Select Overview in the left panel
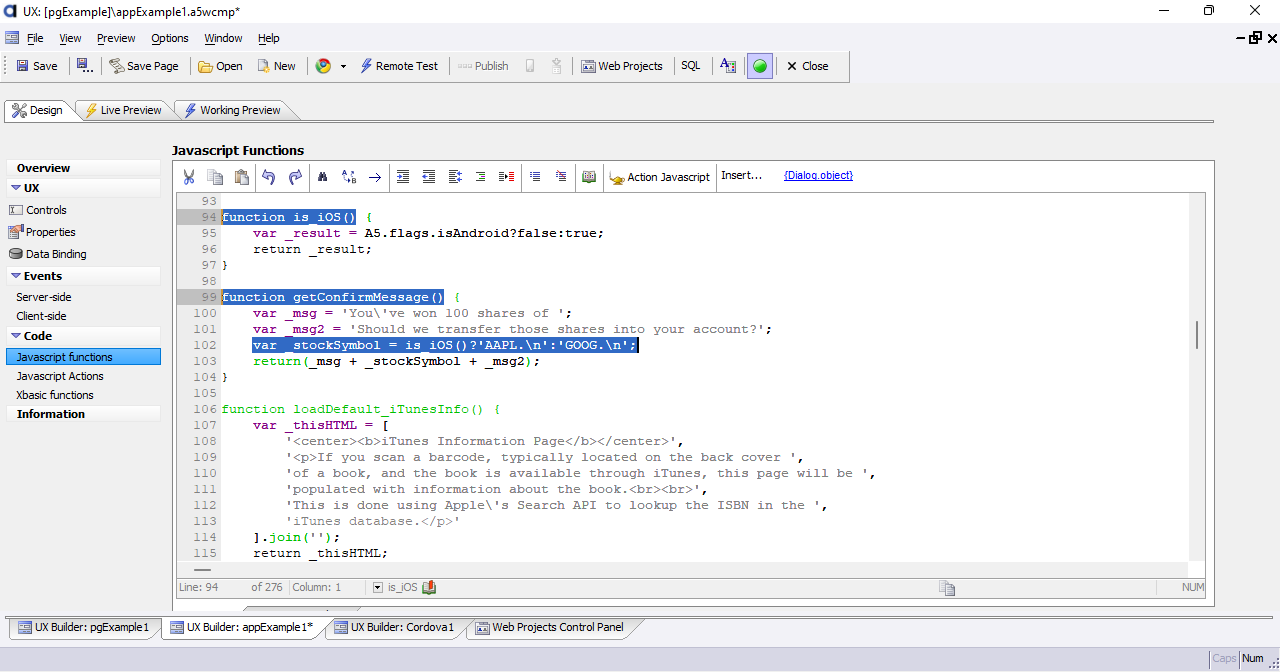1280x672 pixels. tap(84, 168)
